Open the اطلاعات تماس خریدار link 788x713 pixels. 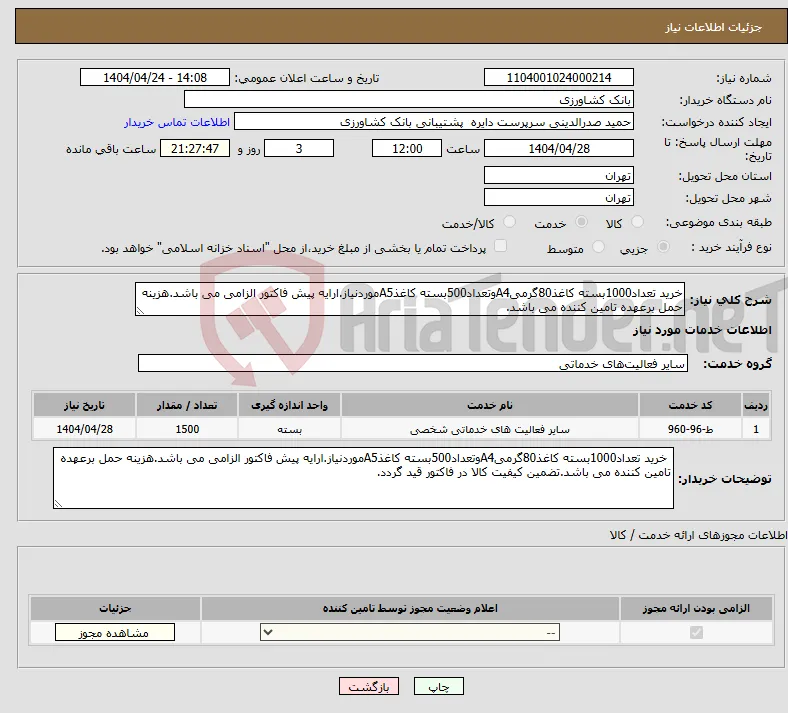click(x=177, y=122)
